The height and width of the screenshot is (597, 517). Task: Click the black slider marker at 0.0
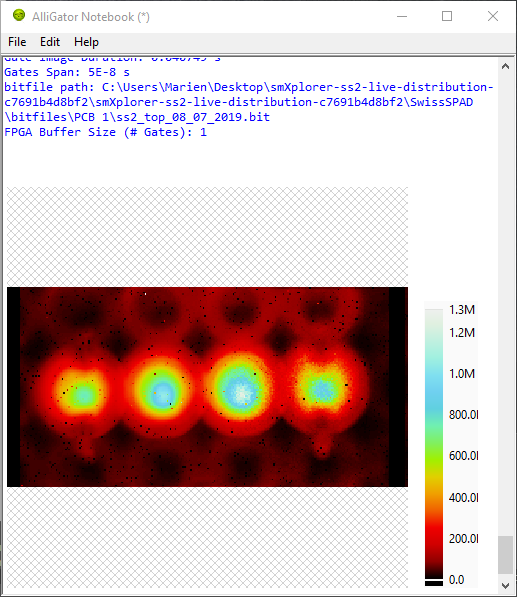point(434,583)
